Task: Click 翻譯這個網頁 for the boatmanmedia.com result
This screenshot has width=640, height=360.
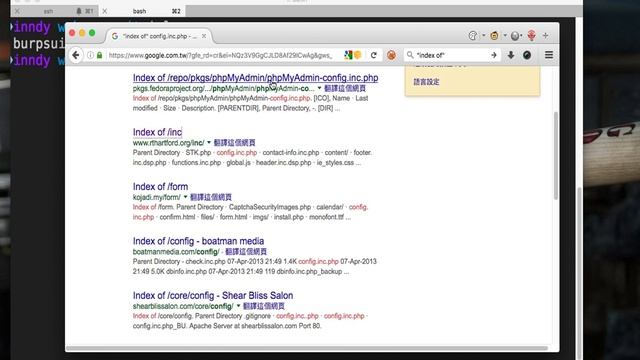Action: click(246, 251)
